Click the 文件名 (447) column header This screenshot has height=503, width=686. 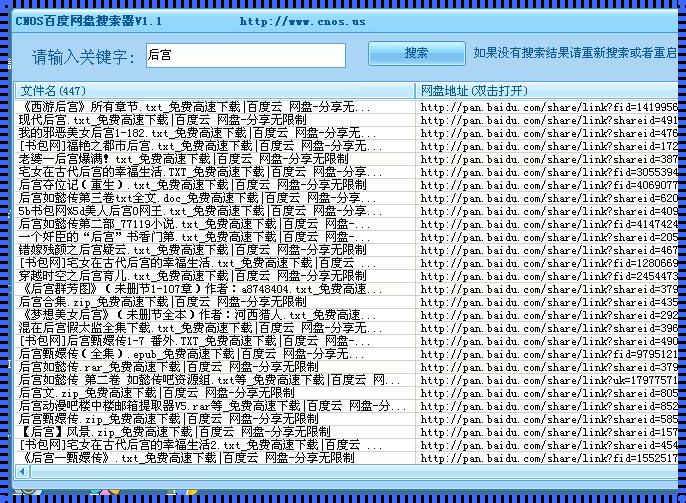click(x=214, y=91)
